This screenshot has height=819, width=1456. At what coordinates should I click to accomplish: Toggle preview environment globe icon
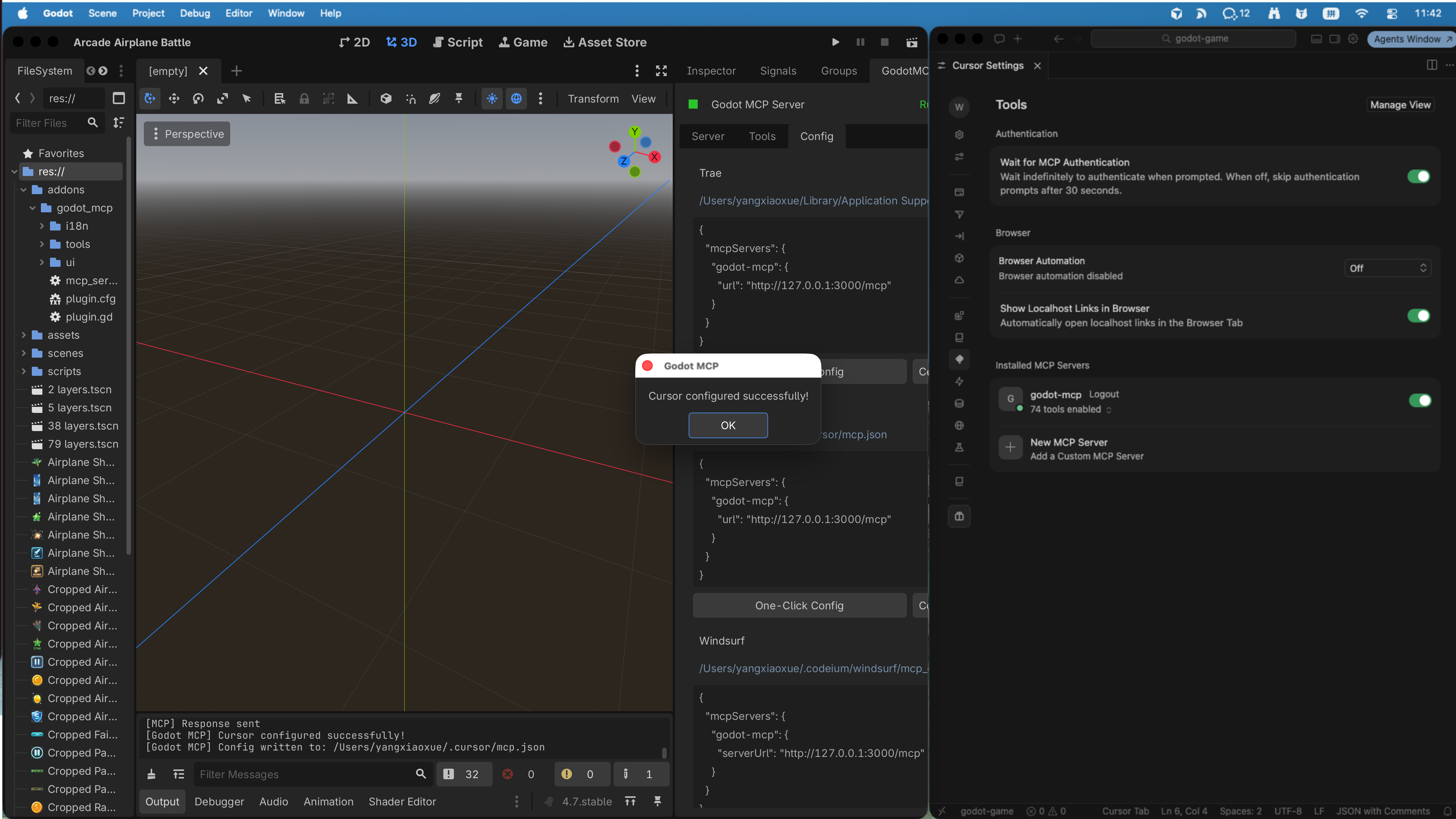click(517, 99)
